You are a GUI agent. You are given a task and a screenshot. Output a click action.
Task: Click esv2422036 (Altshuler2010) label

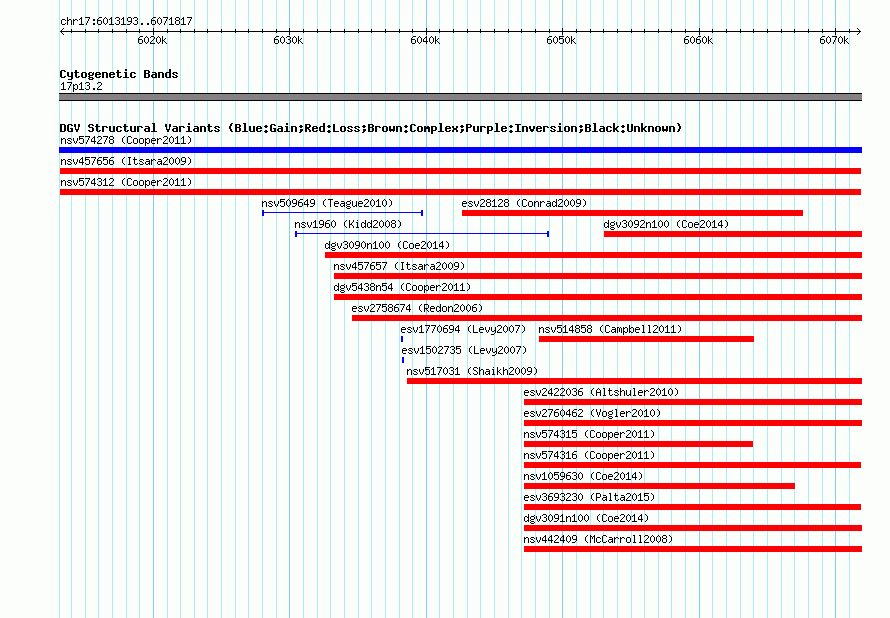tap(601, 392)
